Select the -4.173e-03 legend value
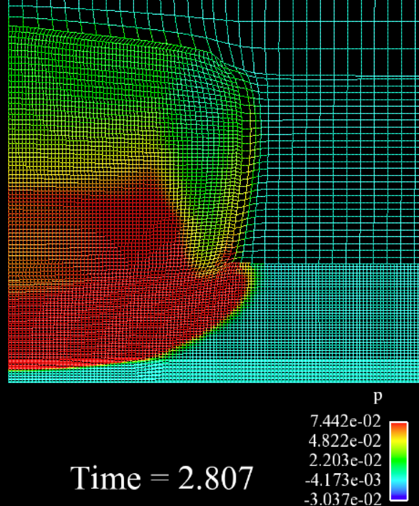This screenshot has width=419, height=506. [x=343, y=480]
